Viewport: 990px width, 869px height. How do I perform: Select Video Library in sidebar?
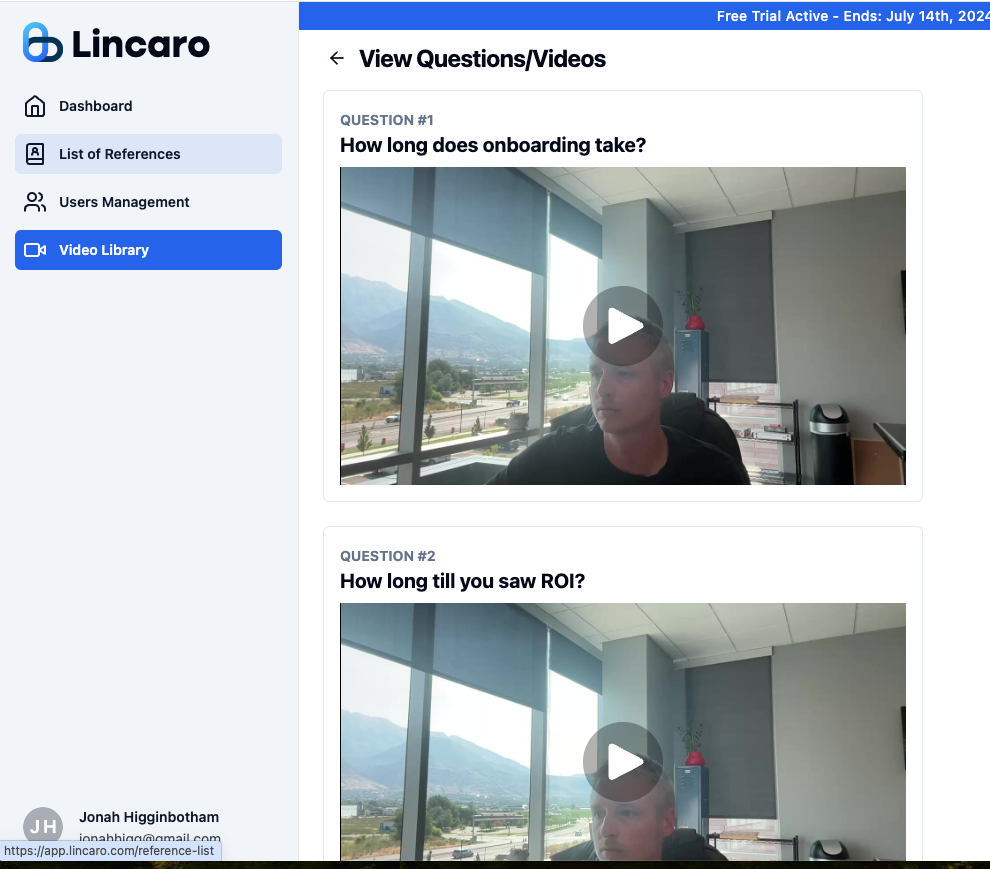pyautogui.click(x=148, y=250)
